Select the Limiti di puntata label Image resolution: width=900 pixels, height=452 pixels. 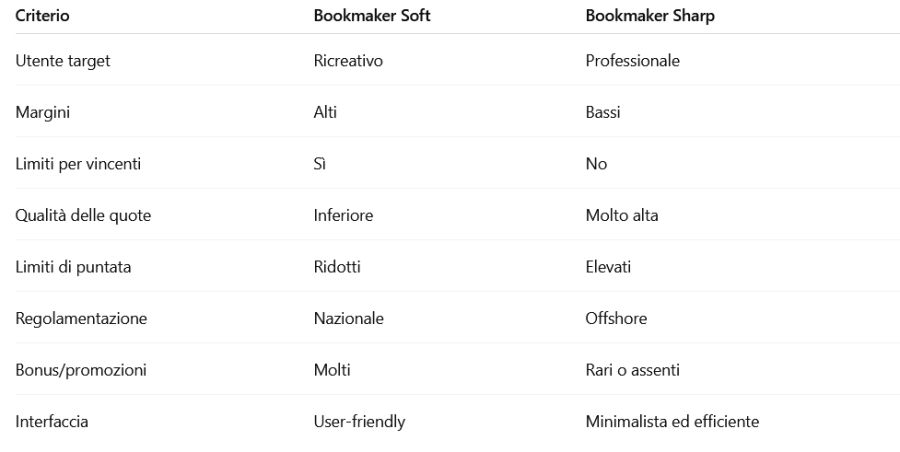click(x=73, y=267)
